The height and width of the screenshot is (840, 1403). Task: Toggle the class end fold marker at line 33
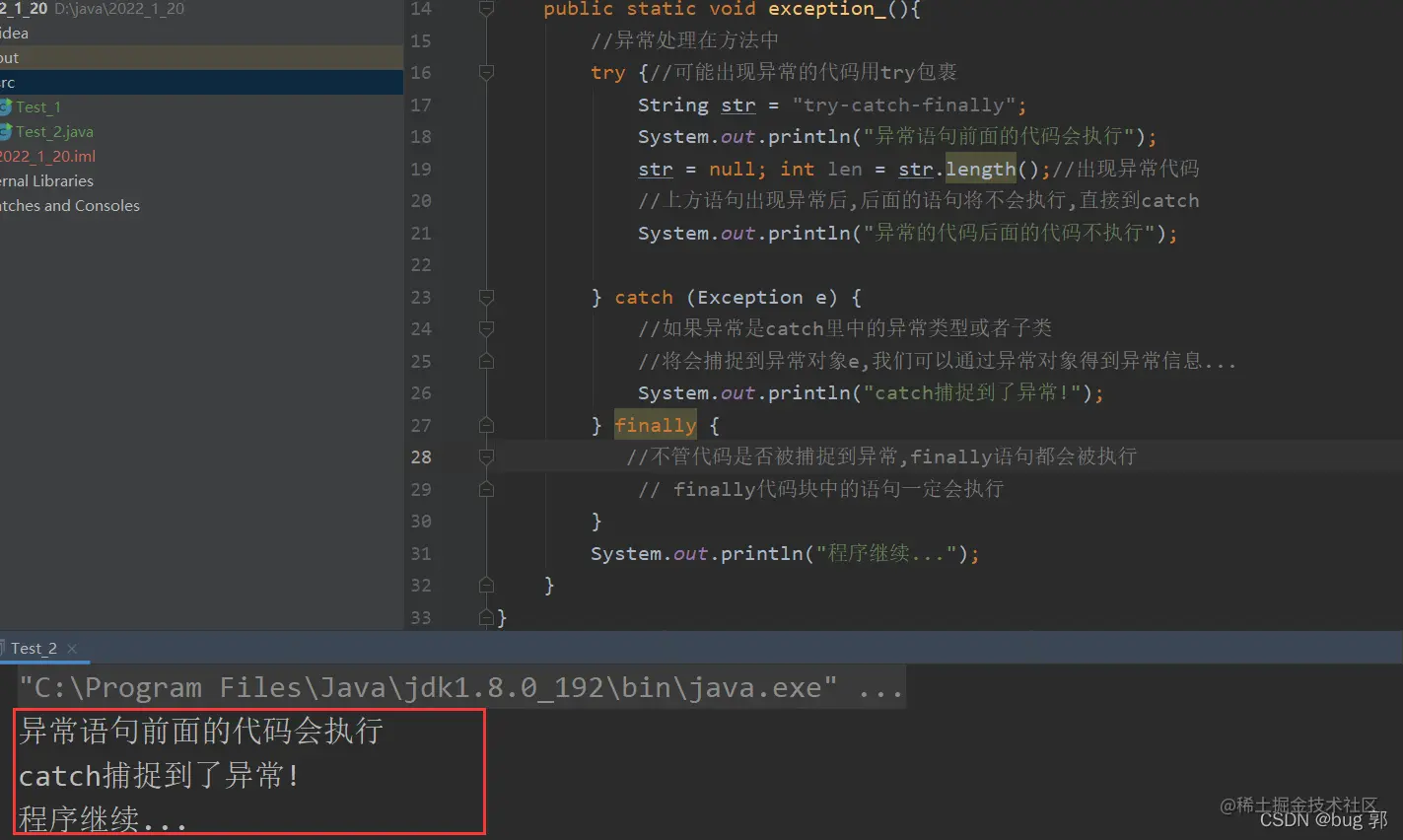pos(486,617)
